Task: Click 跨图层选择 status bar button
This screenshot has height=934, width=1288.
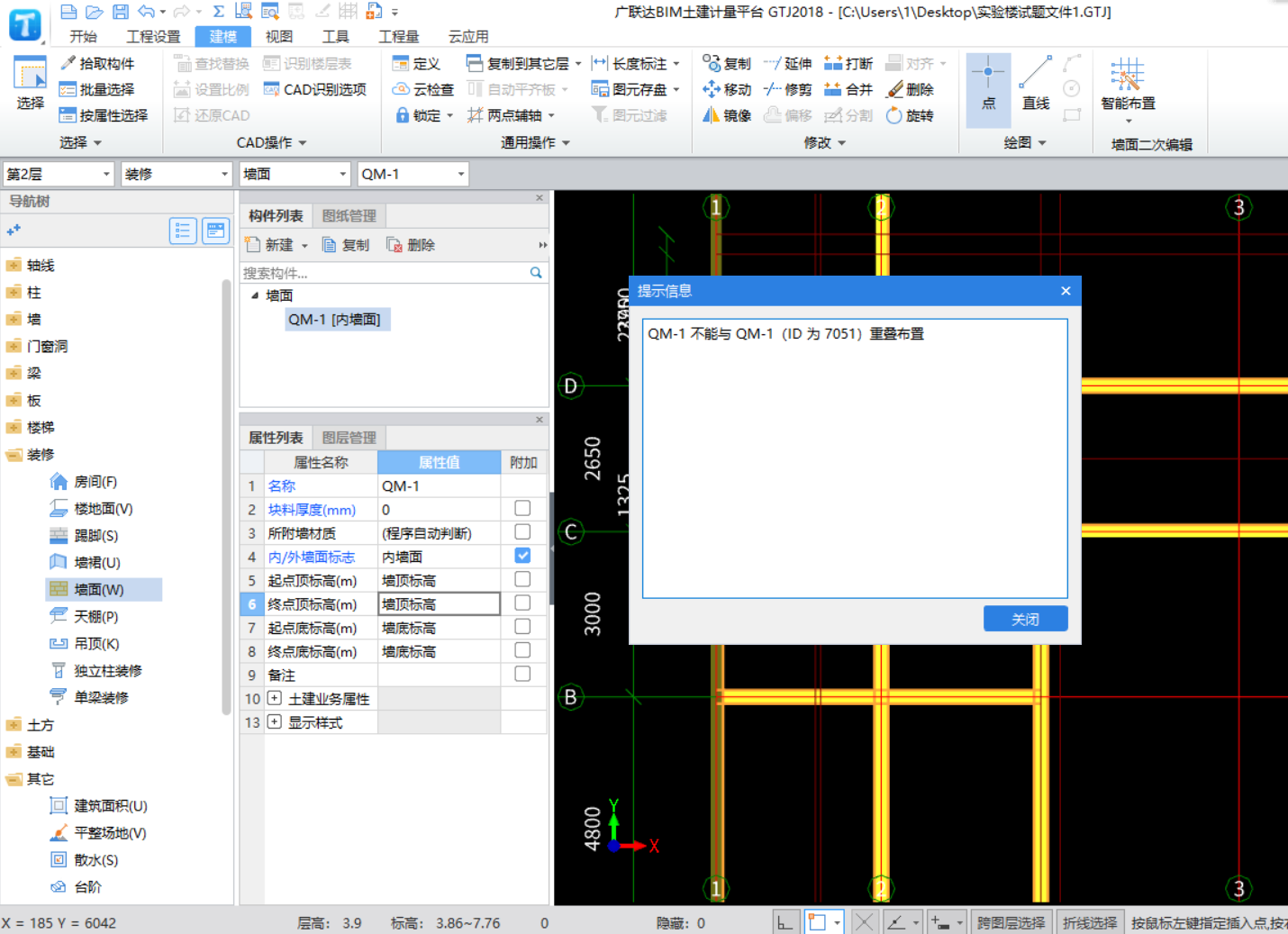Action: point(1011,922)
